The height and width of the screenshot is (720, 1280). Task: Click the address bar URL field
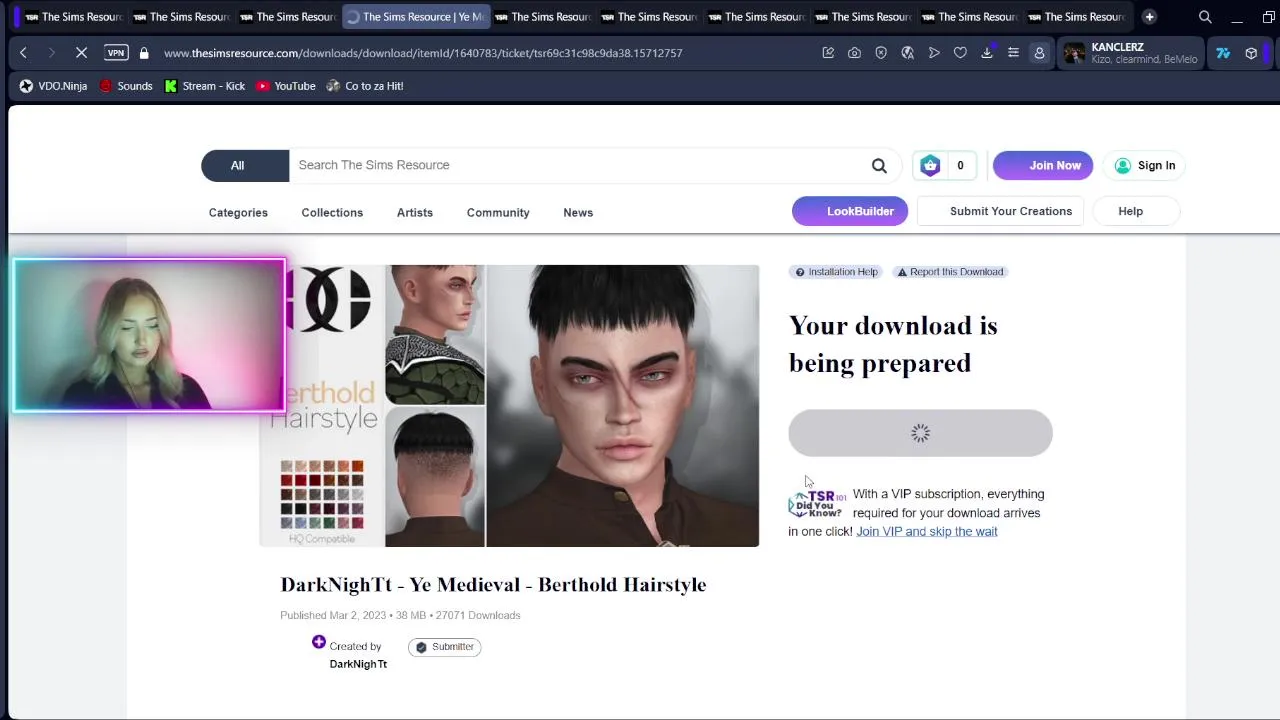[423, 53]
